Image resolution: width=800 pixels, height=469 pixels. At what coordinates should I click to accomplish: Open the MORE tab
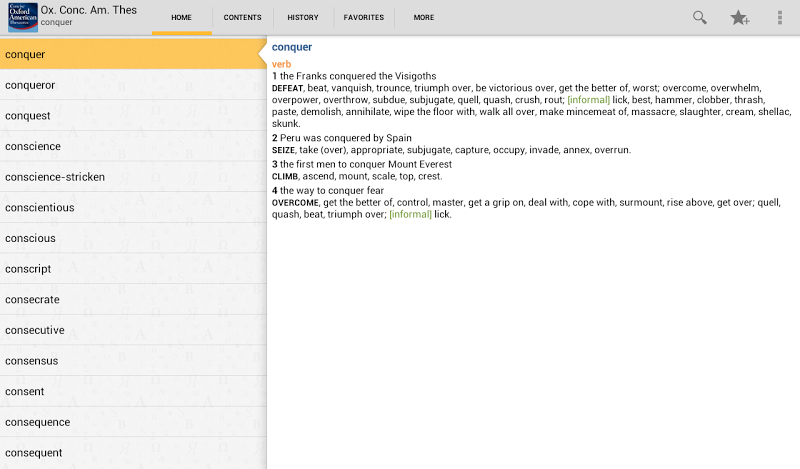pyautogui.click(x=424, y=17)
